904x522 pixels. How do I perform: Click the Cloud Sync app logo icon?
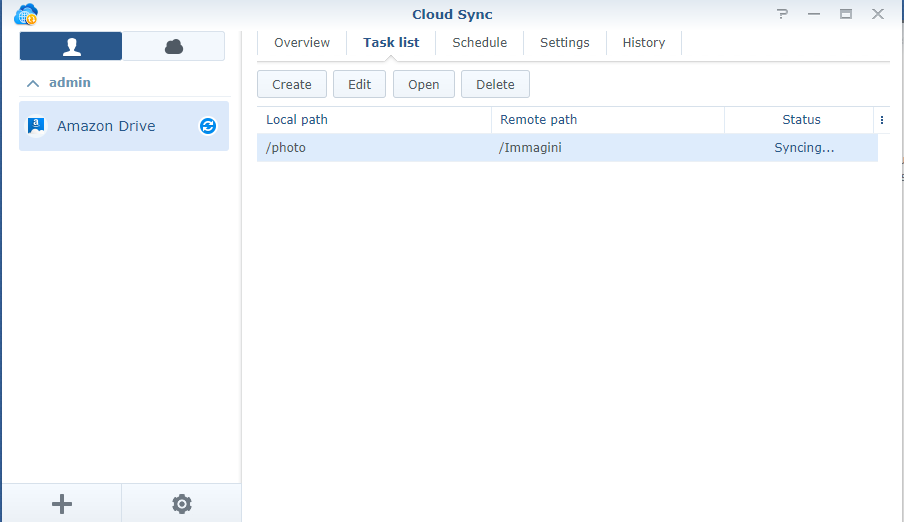[26, 15]
